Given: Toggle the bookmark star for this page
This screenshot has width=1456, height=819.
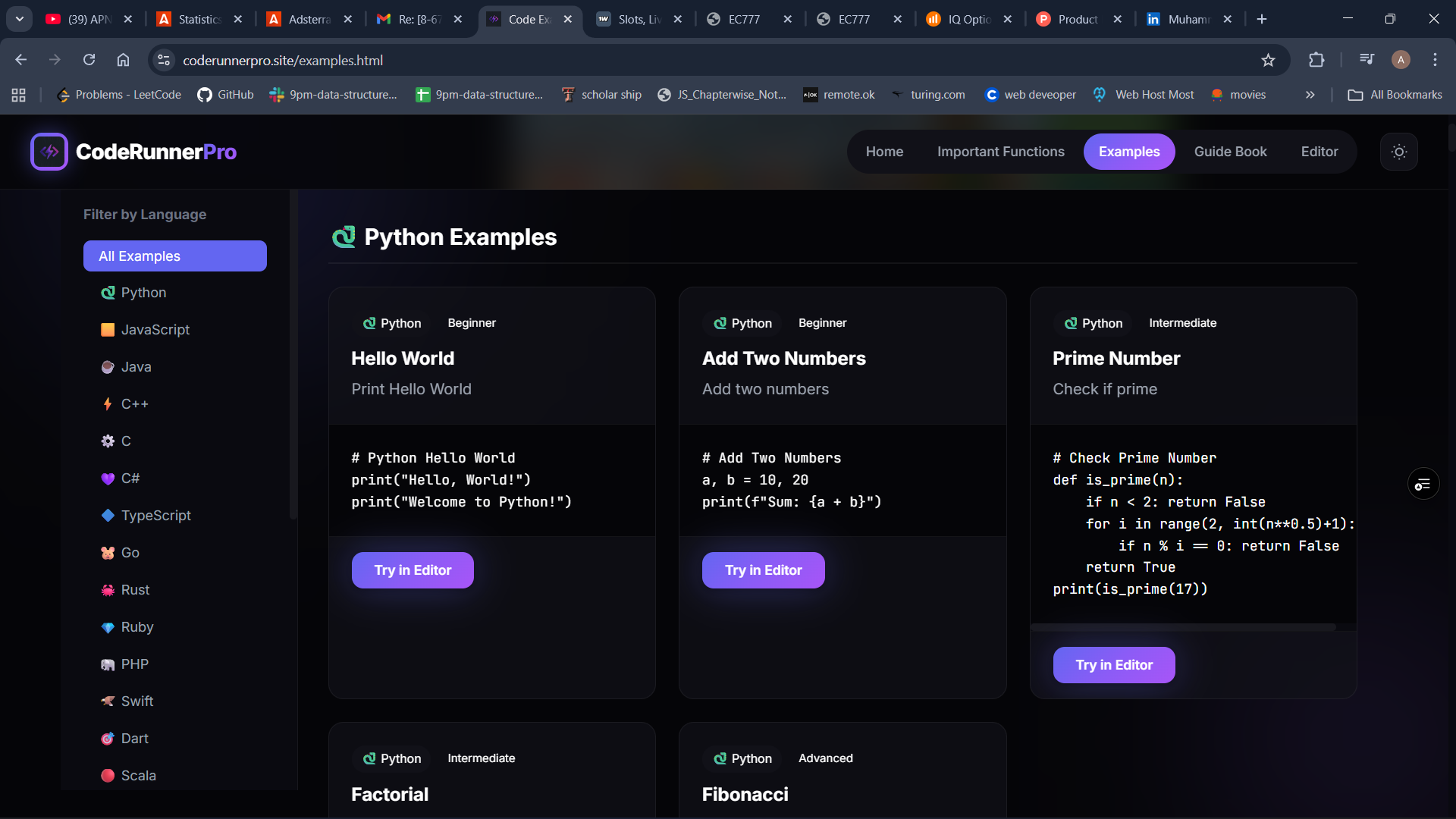Looking at the screenshot, I should click(1269, 60).
